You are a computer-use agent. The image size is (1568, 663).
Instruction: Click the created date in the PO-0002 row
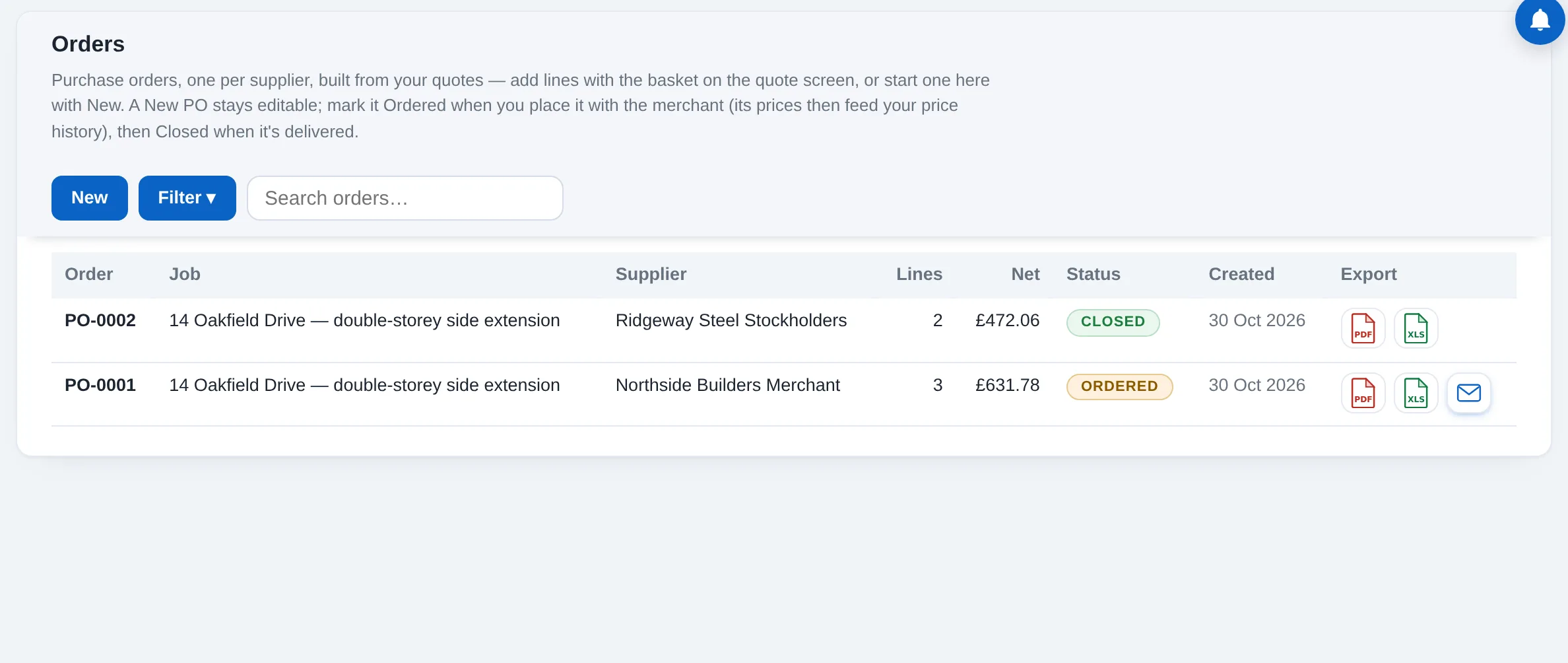coord(1257,320)
